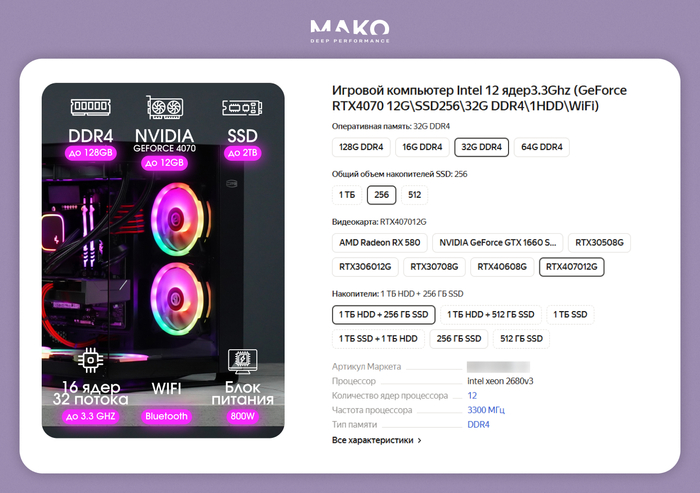
Task: Choose the AMD Radeon RX 580 video card
Action: coord(379,242)
